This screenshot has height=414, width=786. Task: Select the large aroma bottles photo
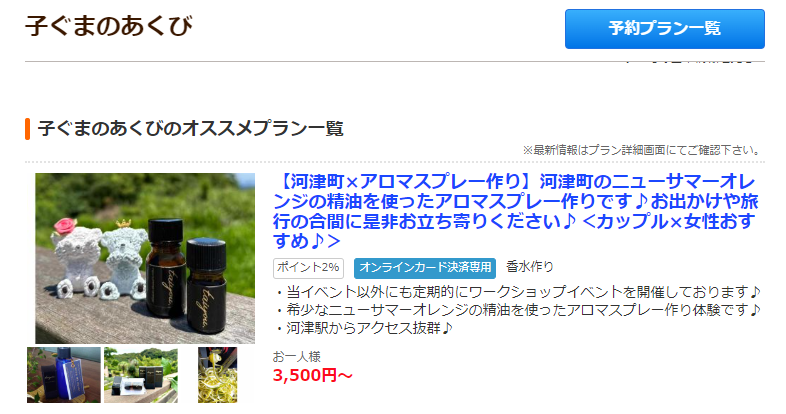pyautogui.click(x=145, y=258)
